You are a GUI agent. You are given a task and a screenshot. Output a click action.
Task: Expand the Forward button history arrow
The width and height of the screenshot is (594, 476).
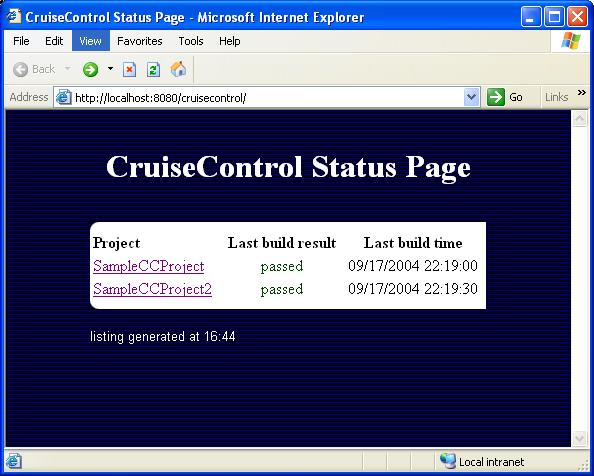pyautogui.click(x=110, y=69)
